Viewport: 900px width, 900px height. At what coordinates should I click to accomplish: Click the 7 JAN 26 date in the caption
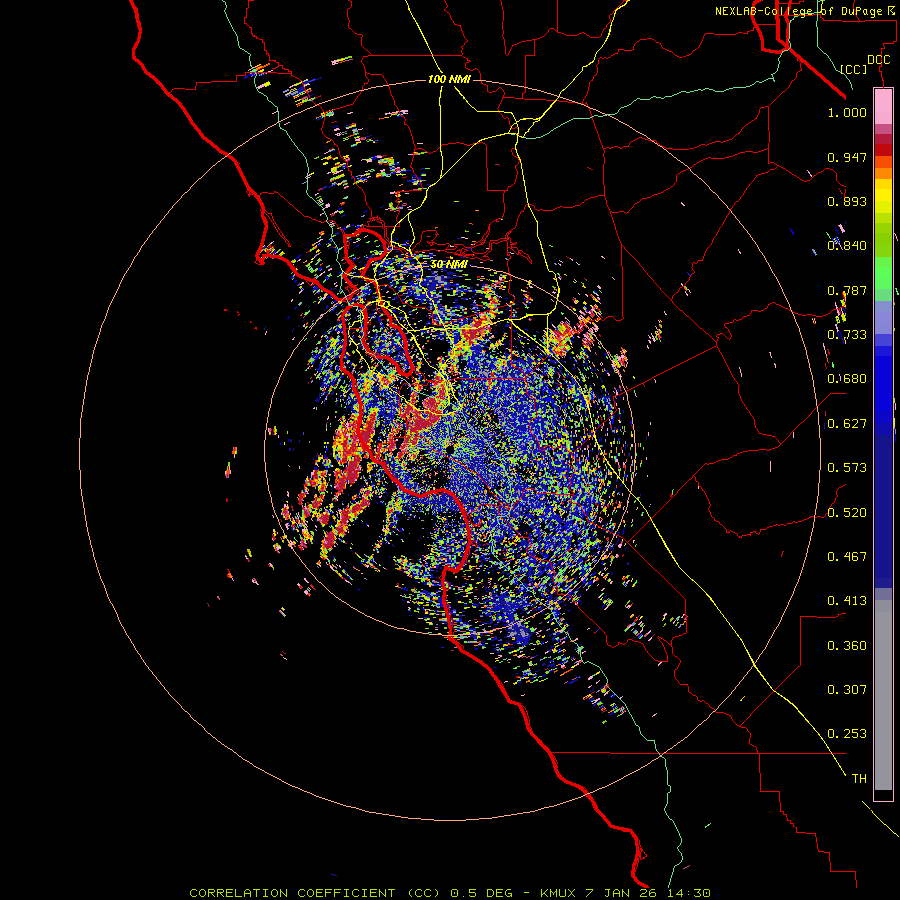[623, 893]
